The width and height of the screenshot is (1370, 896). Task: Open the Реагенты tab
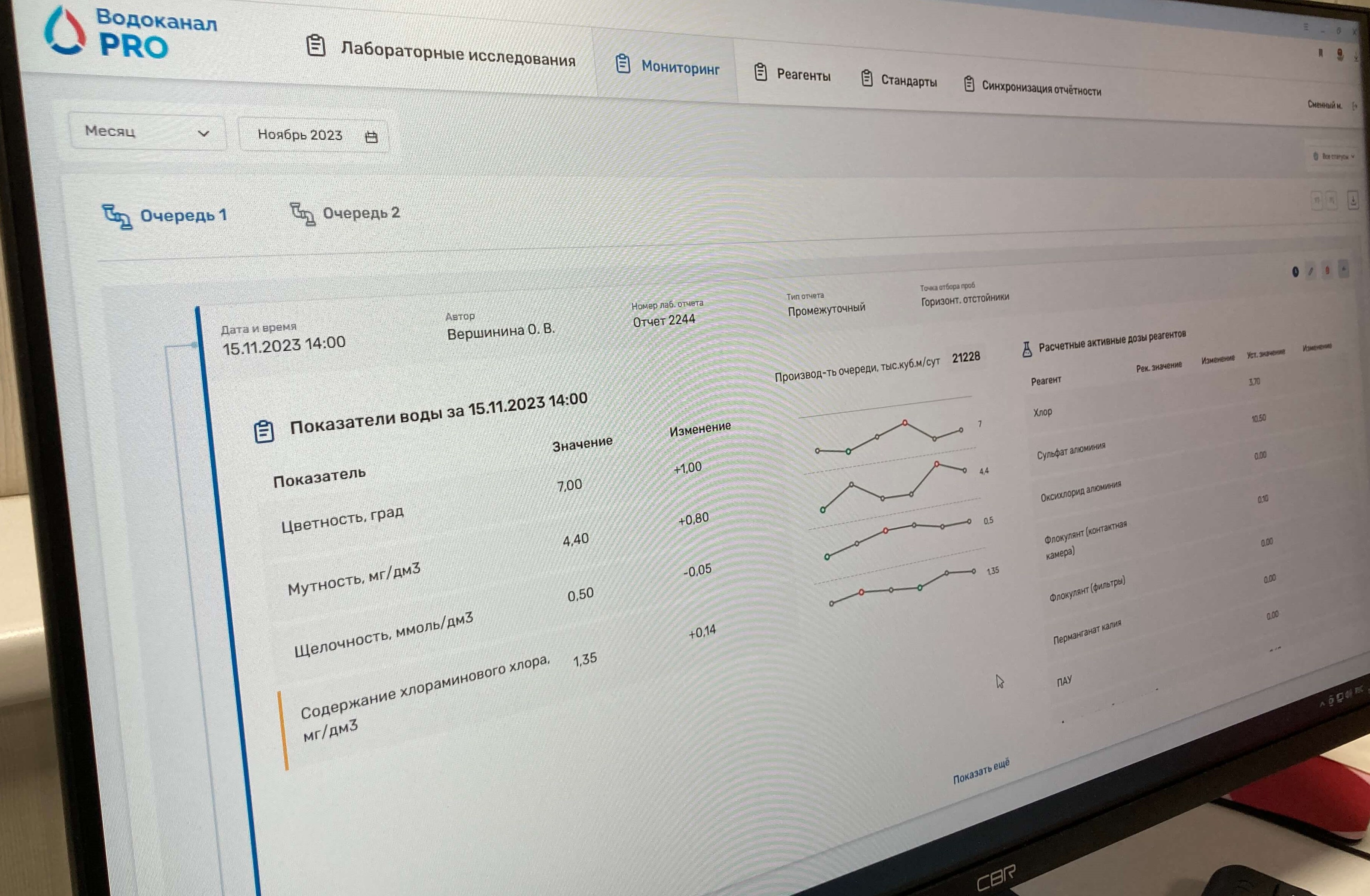click(792, 74)
